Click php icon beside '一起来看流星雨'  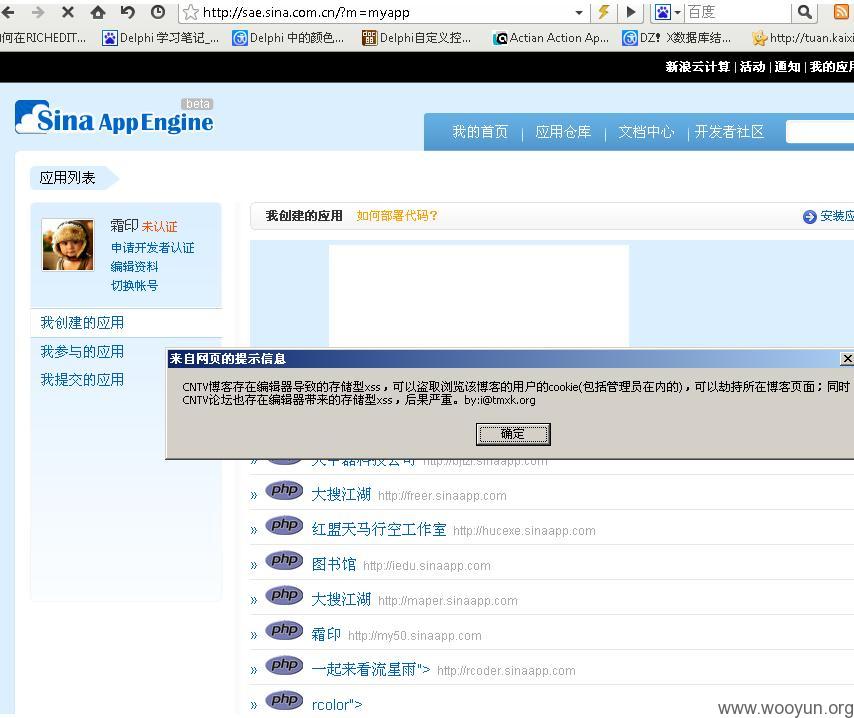[x=284, y=664]
